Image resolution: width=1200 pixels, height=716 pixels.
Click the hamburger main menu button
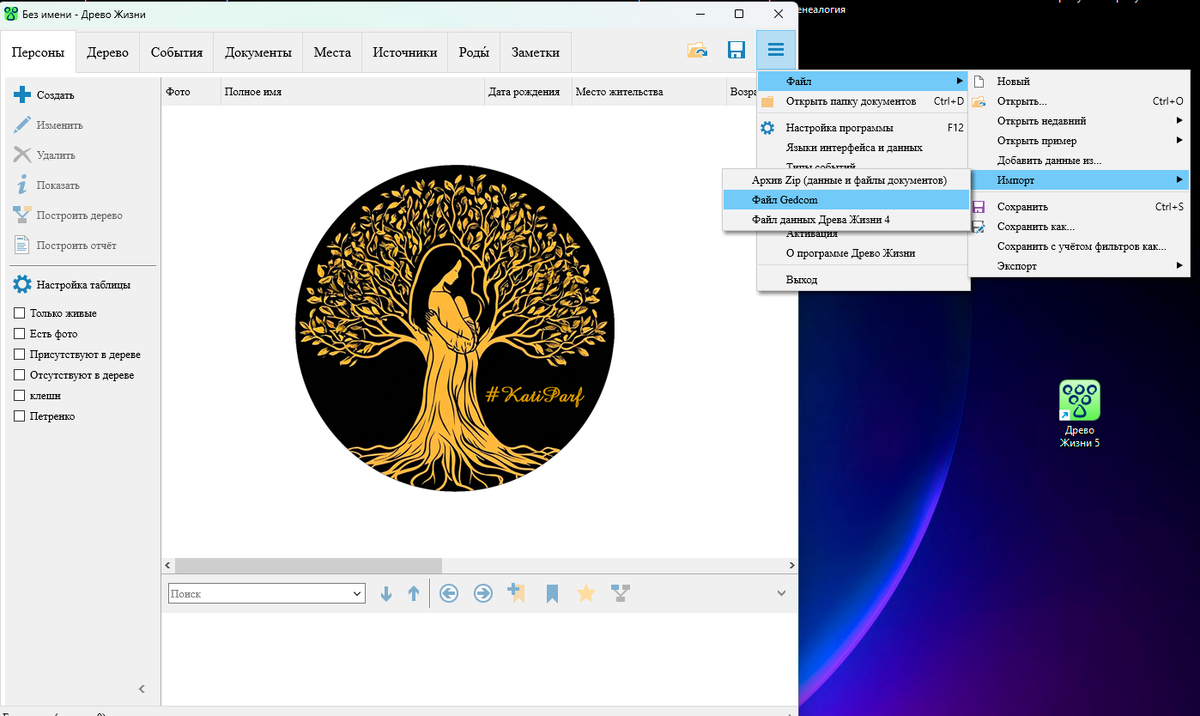[x=776, y=51]
